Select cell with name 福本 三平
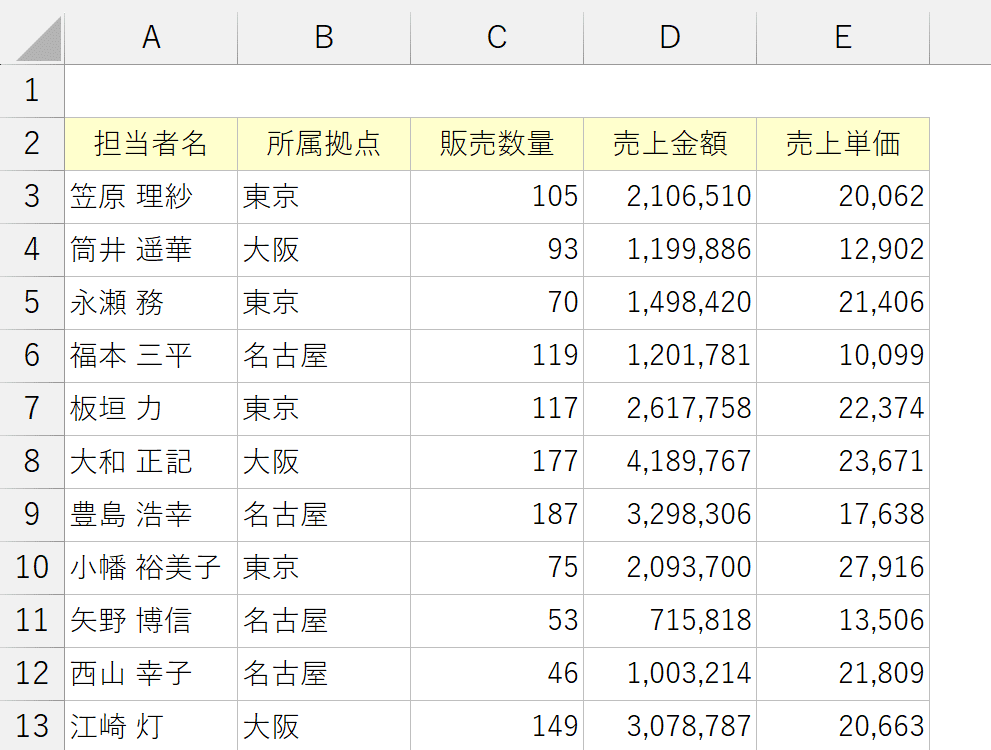Image resolution: width=991 pixels, height=750 pixels. click(151, 356)
